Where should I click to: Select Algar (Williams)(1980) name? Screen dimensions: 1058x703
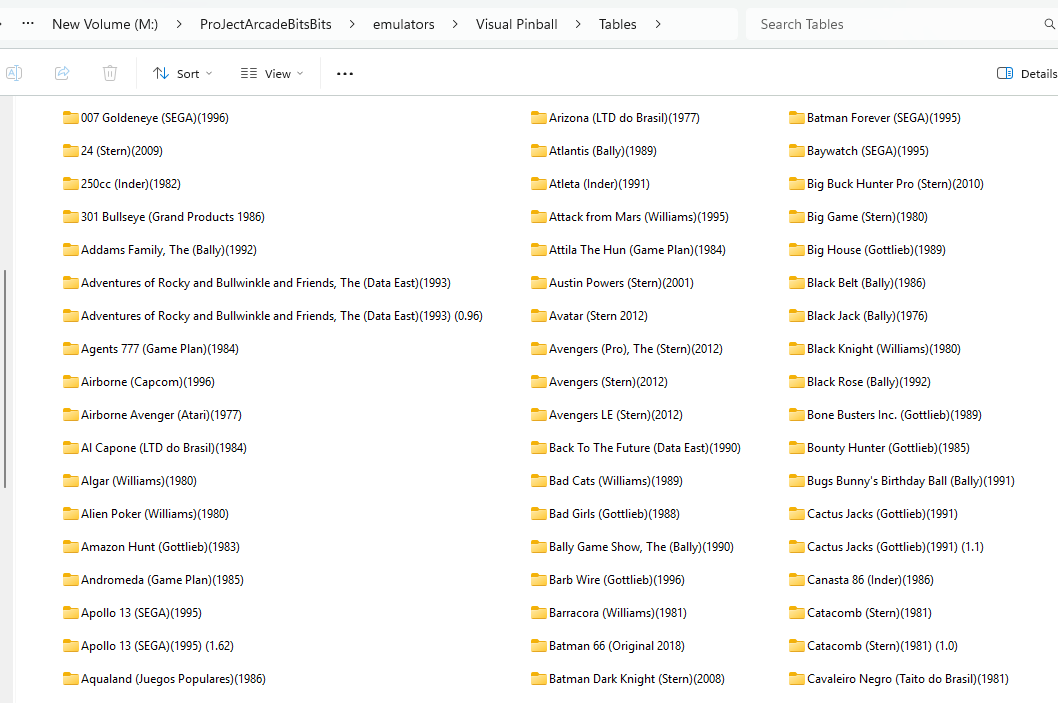(139, 481)
